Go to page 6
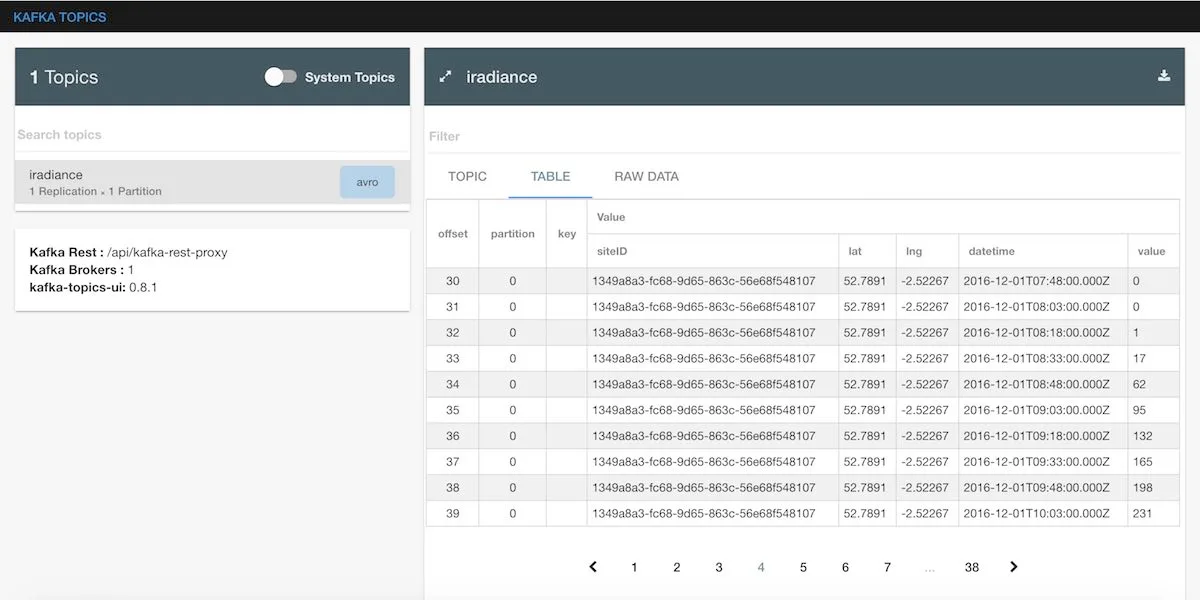1200x600 pixels. click(845, 567)
